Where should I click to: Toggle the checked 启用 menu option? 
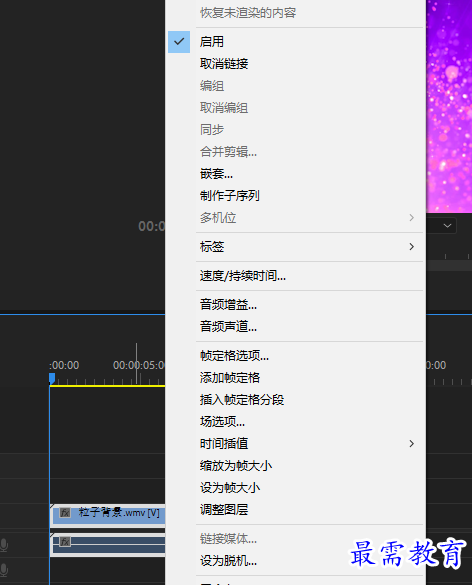[295, 42]
